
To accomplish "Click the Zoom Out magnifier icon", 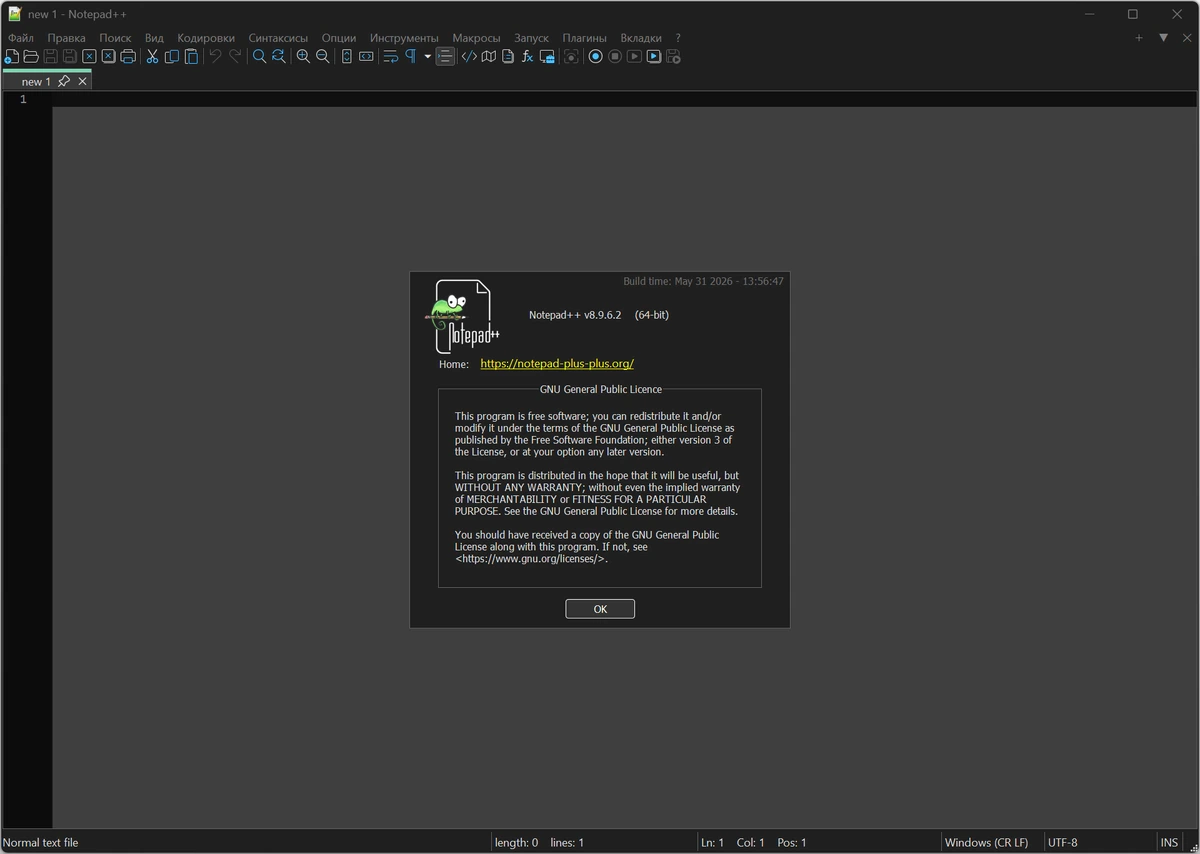I will click(x=322, y=57).
